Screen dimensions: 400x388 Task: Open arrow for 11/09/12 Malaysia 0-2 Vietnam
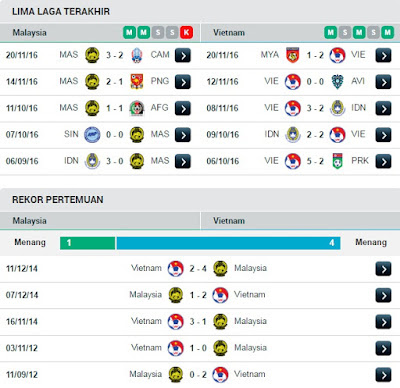383,375
